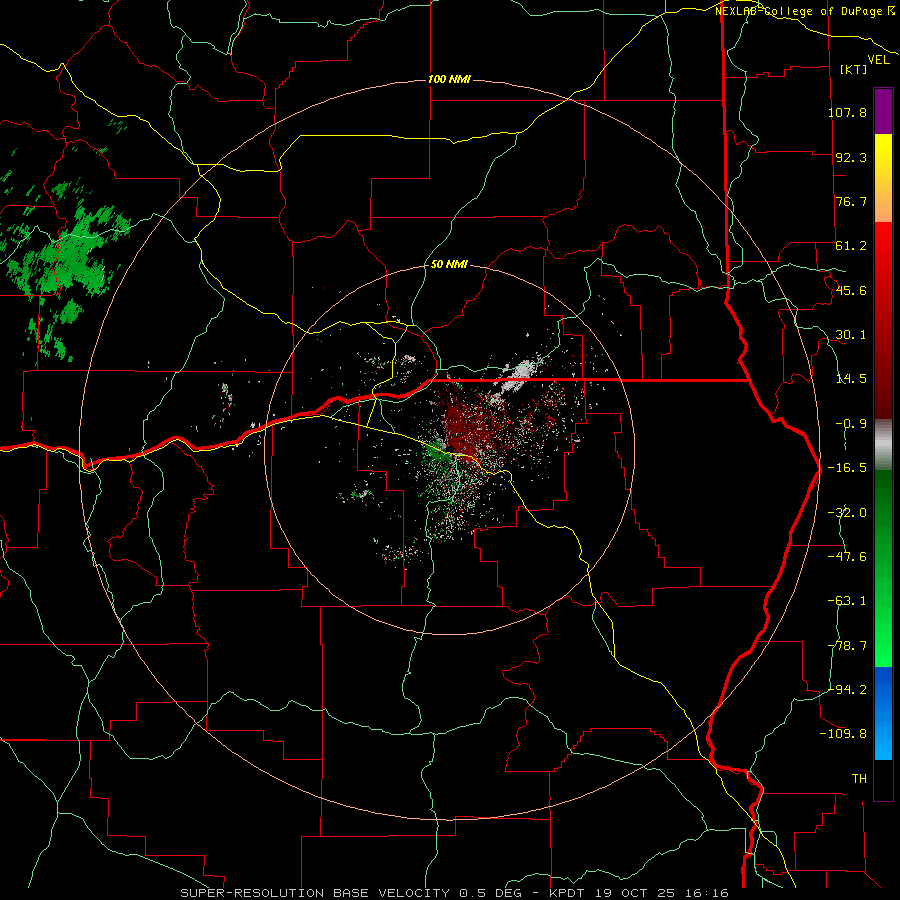Select the -94.2 scale value
The width and height of the screenshot is (900, 900).
click(x=847, y=689)
